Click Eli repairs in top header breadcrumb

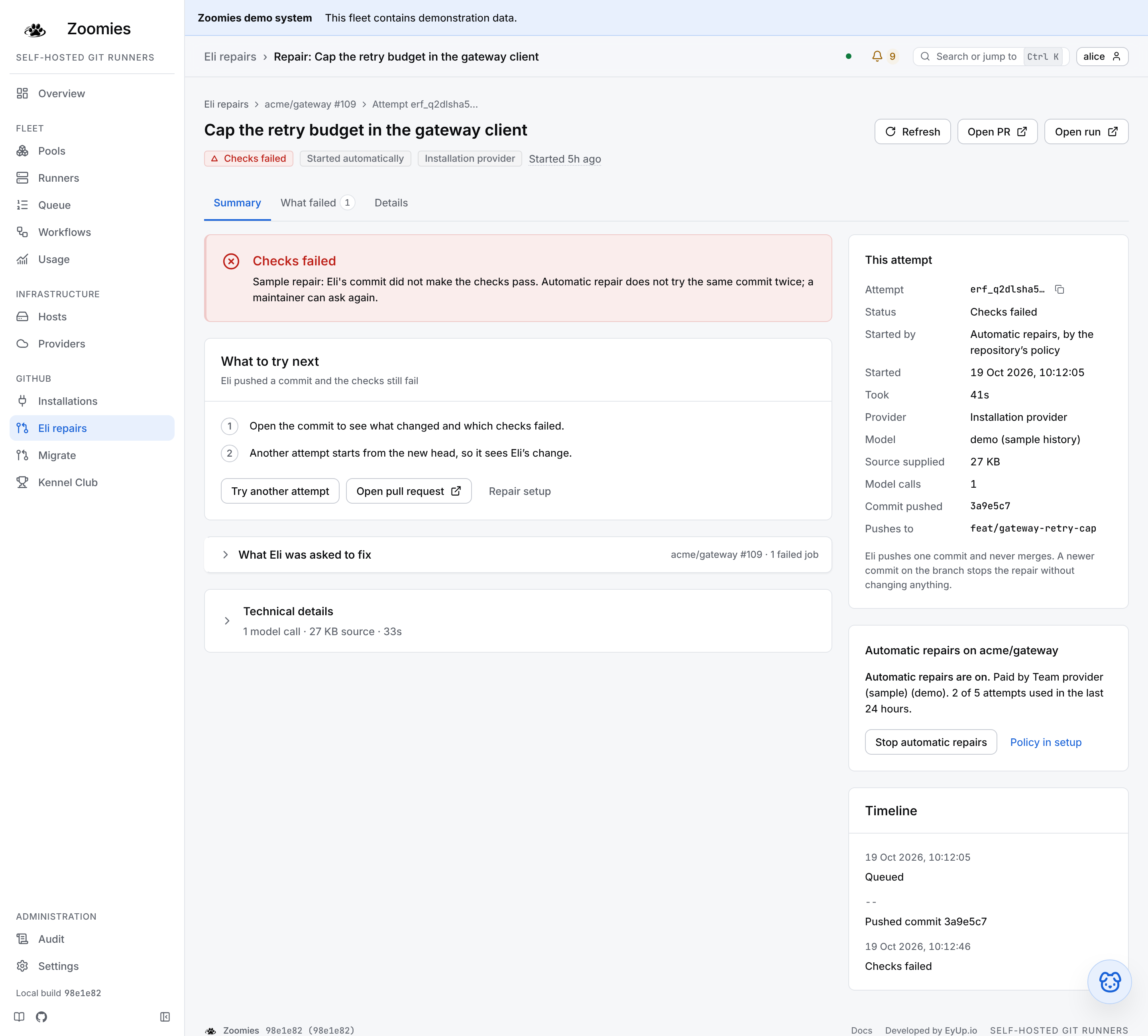click(230, 57)
